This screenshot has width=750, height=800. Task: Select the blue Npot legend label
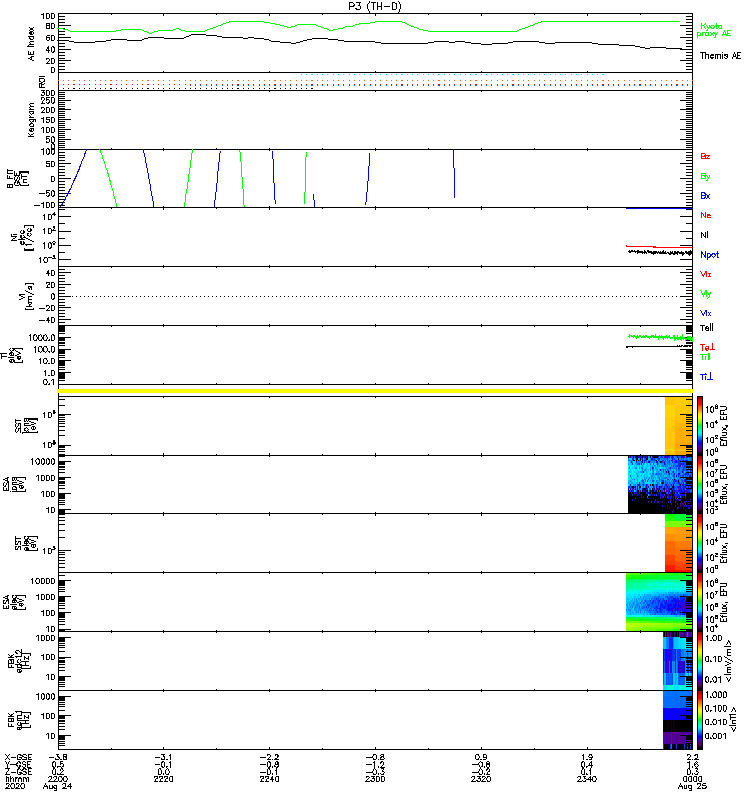708,254
